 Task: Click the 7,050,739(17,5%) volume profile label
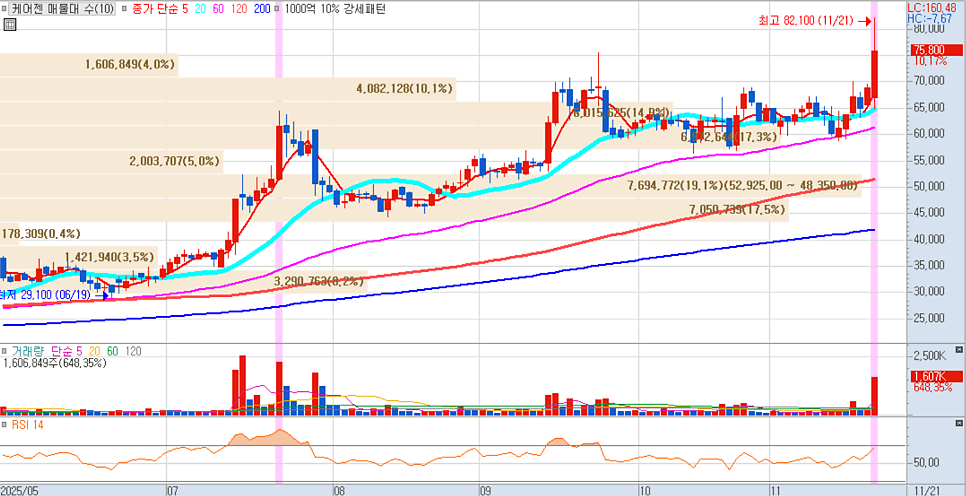click(x=737, y=209)
